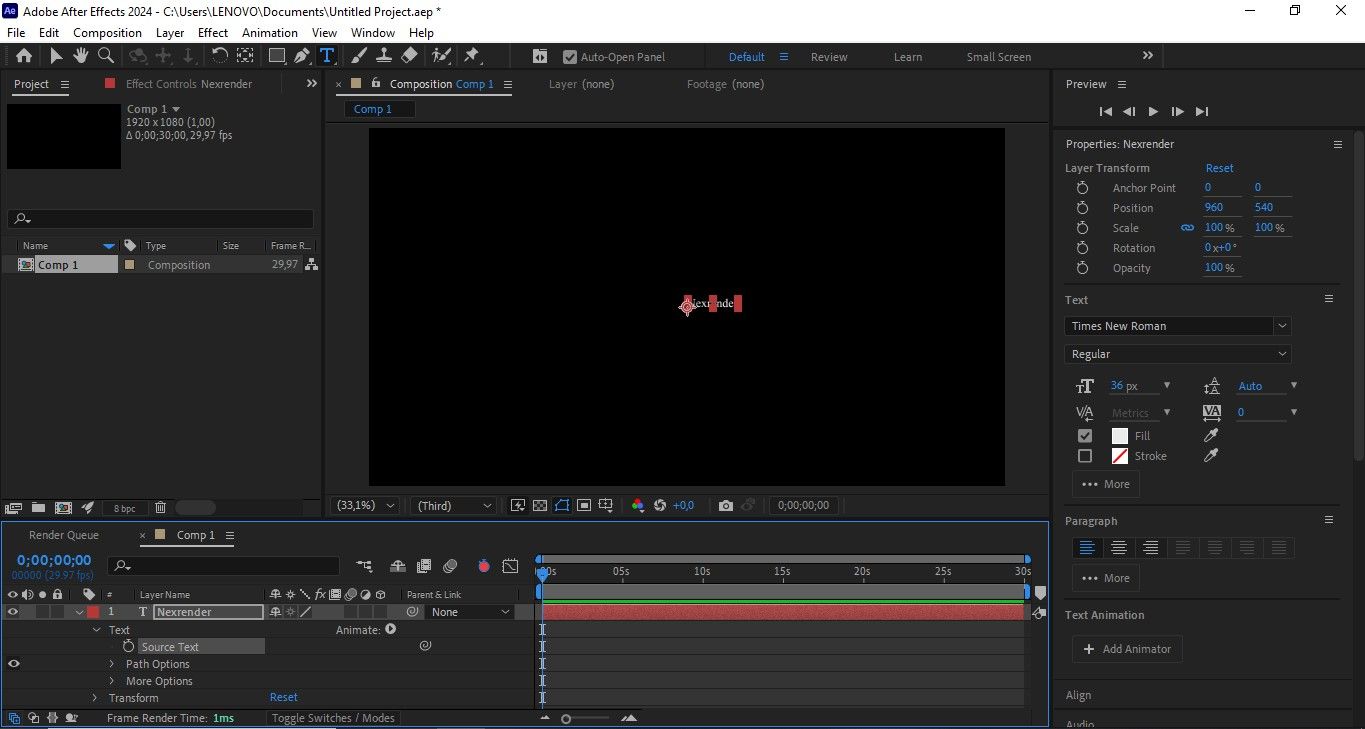This screenshot has width=1365, height=729.
Task: Pick the Zoom magnifier tool
Action: tap(105, 56)
